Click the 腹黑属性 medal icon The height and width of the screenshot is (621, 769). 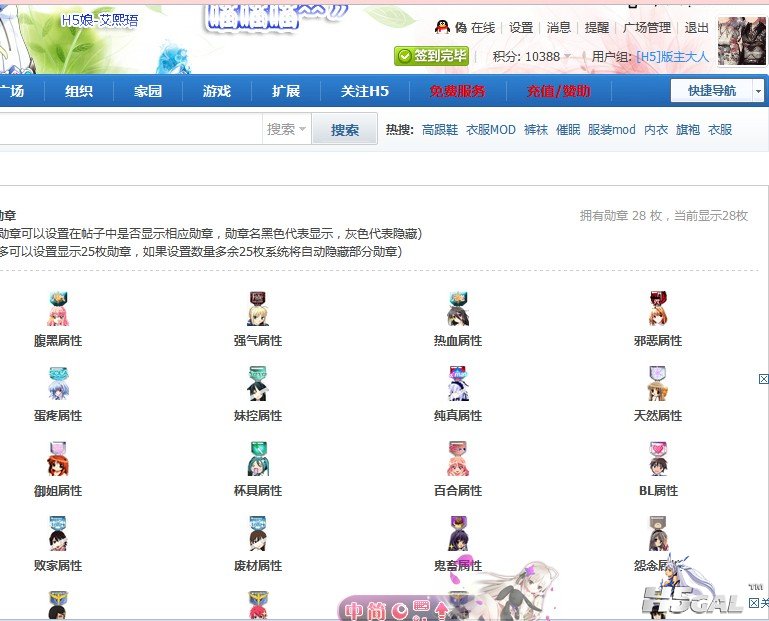[58, 310]
